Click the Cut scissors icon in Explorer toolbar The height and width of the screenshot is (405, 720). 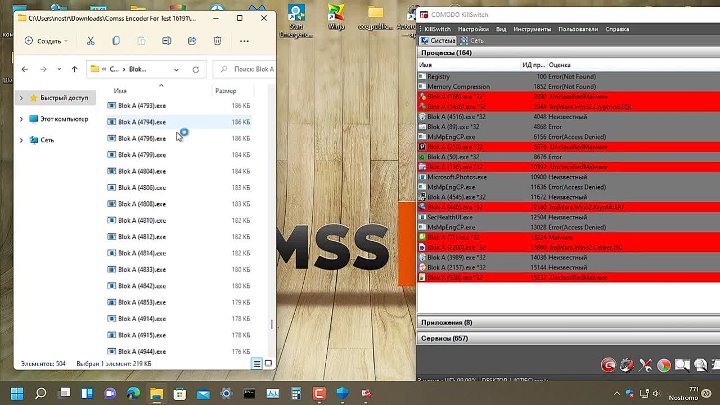pyautogui.click(x=90, y=41)
